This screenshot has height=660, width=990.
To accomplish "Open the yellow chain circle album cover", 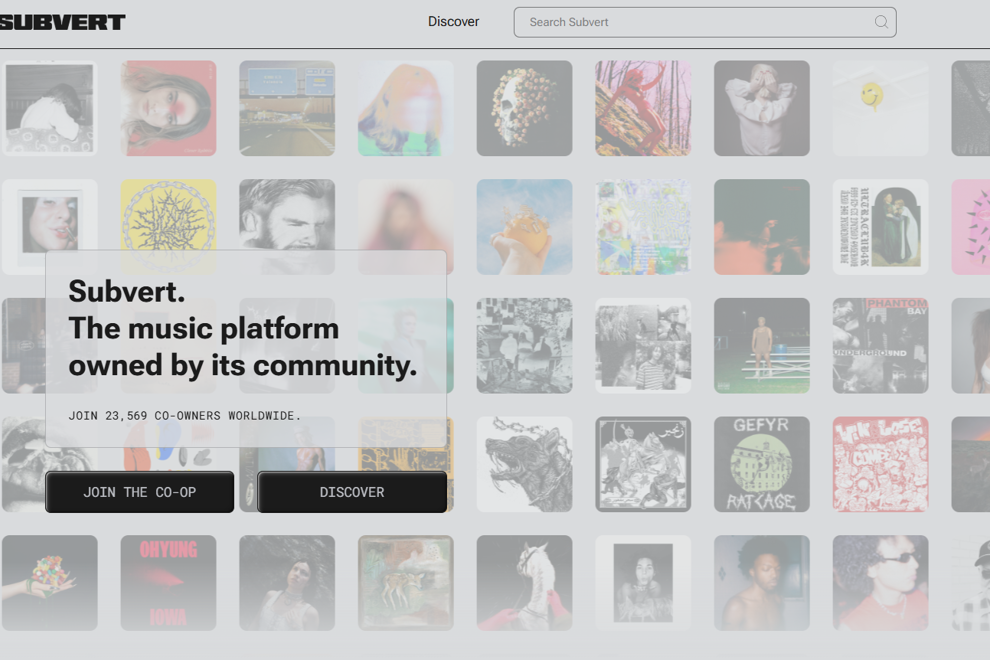I will point(168,215).
